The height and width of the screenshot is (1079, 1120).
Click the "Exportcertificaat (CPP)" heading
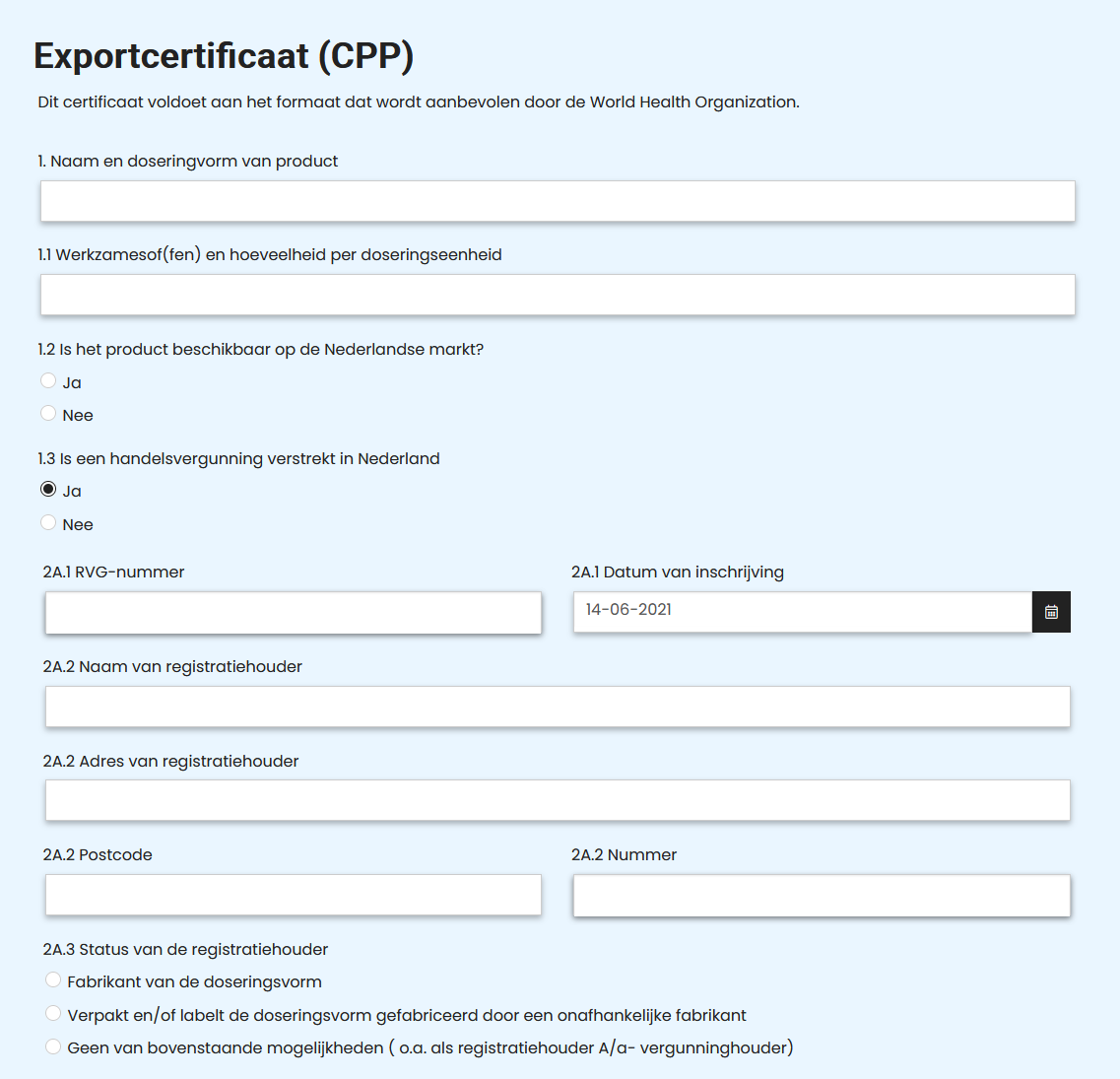224,56
